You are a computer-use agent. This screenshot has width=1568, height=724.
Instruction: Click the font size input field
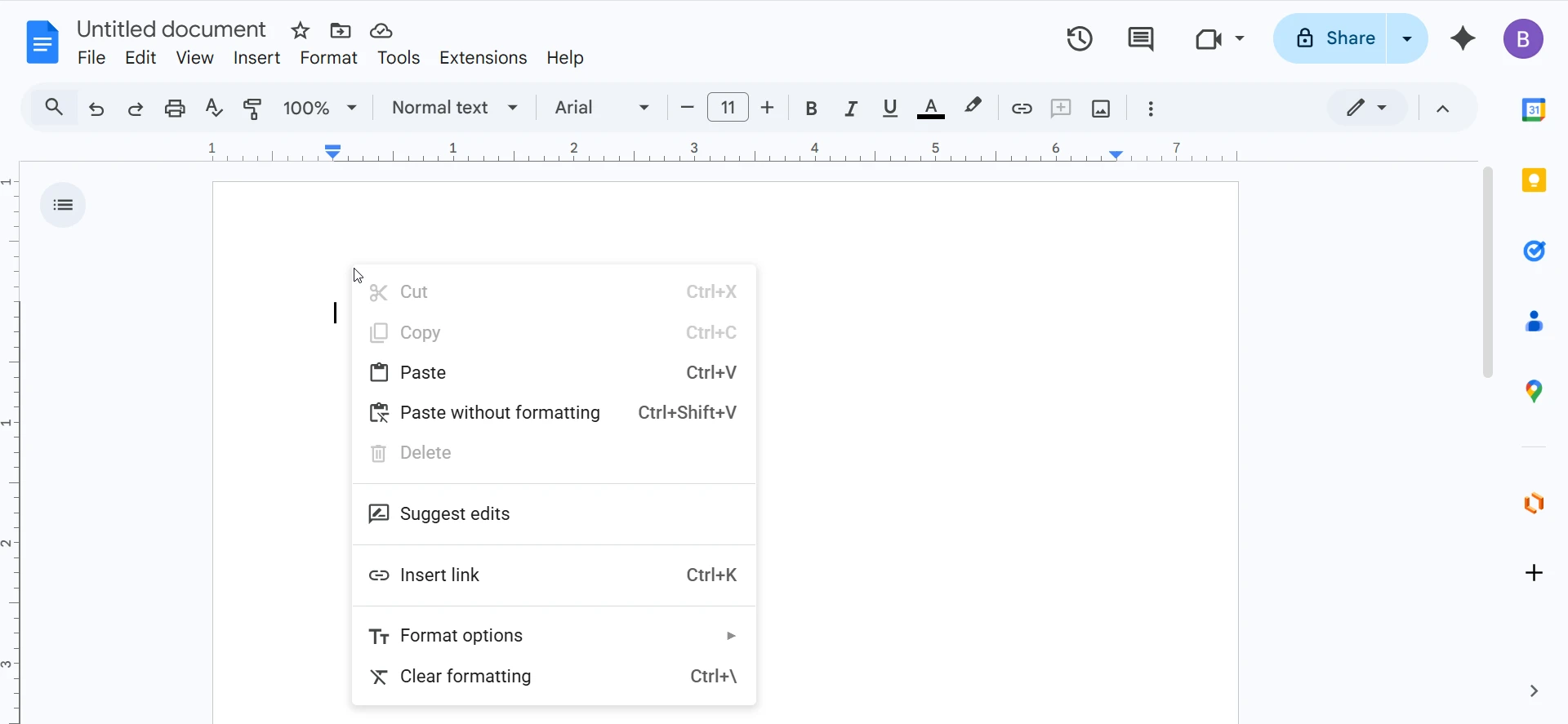pos(728,108)
